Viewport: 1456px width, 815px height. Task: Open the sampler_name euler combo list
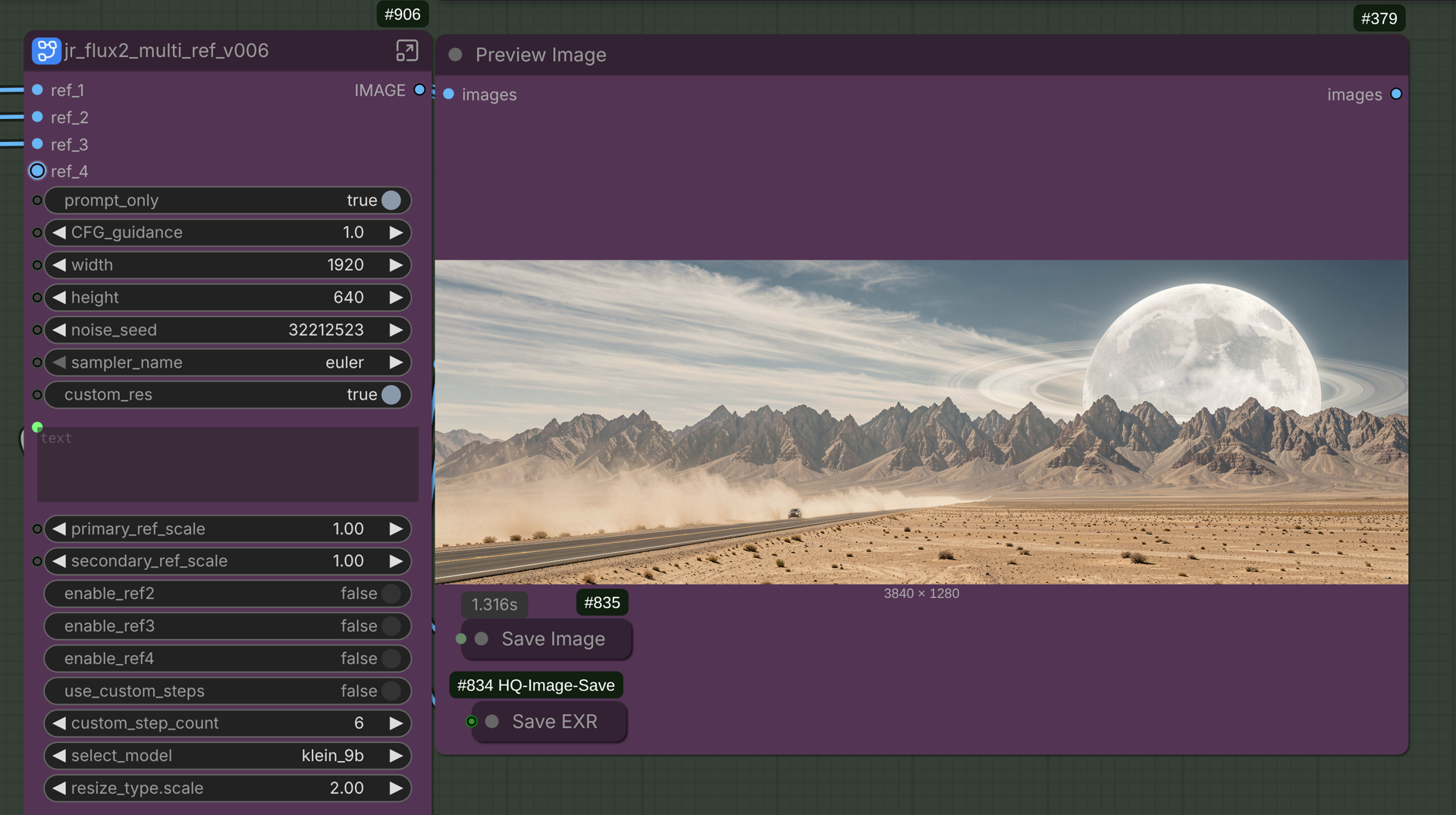tap(227, 362)
